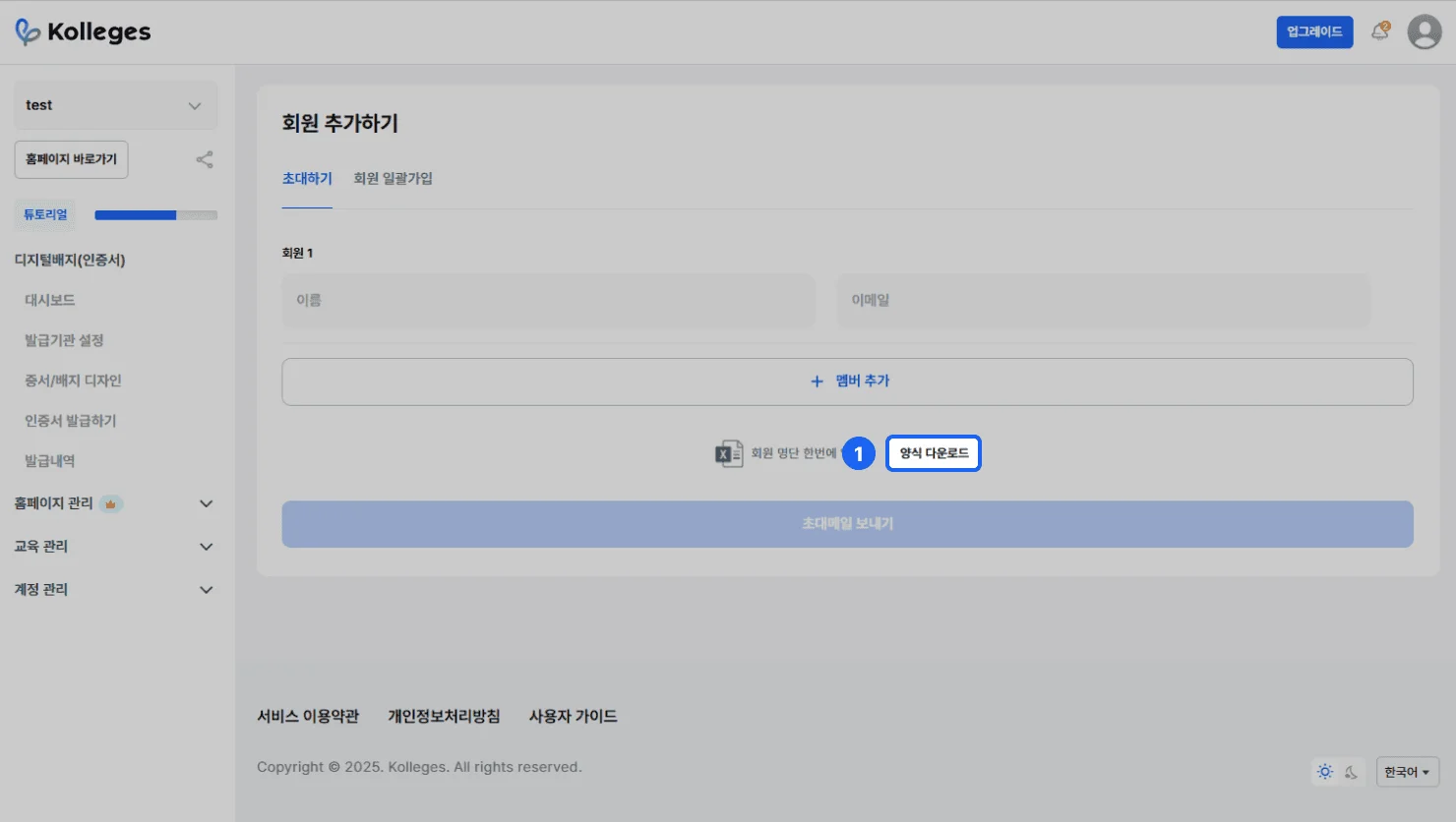
Task: Click the 업그레이드 button
Action: point(1315,31)
